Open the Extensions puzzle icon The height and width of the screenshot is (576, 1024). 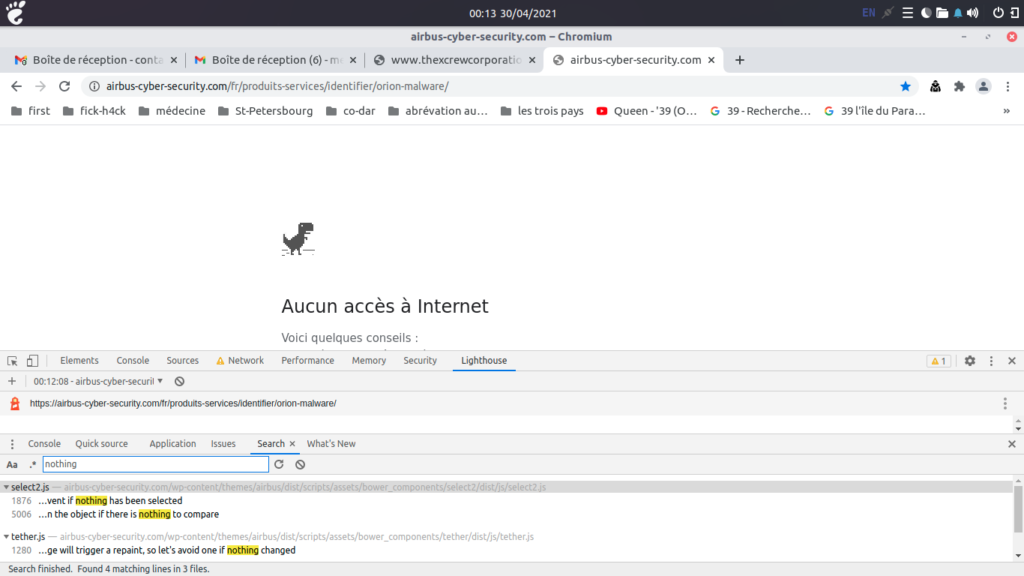959,86
